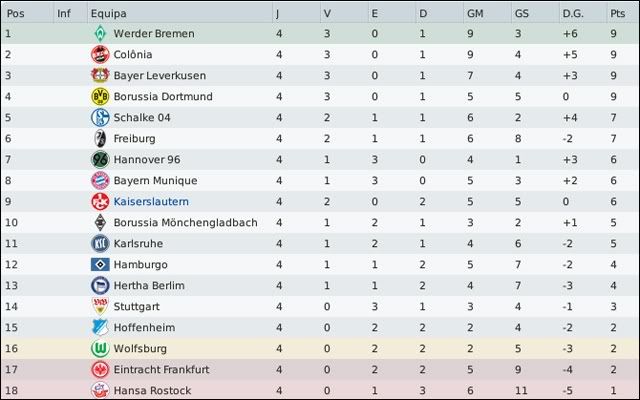Open the Hannover 96 team name
This screenshot has width=640, height=400.
click(x=147, y=160)
